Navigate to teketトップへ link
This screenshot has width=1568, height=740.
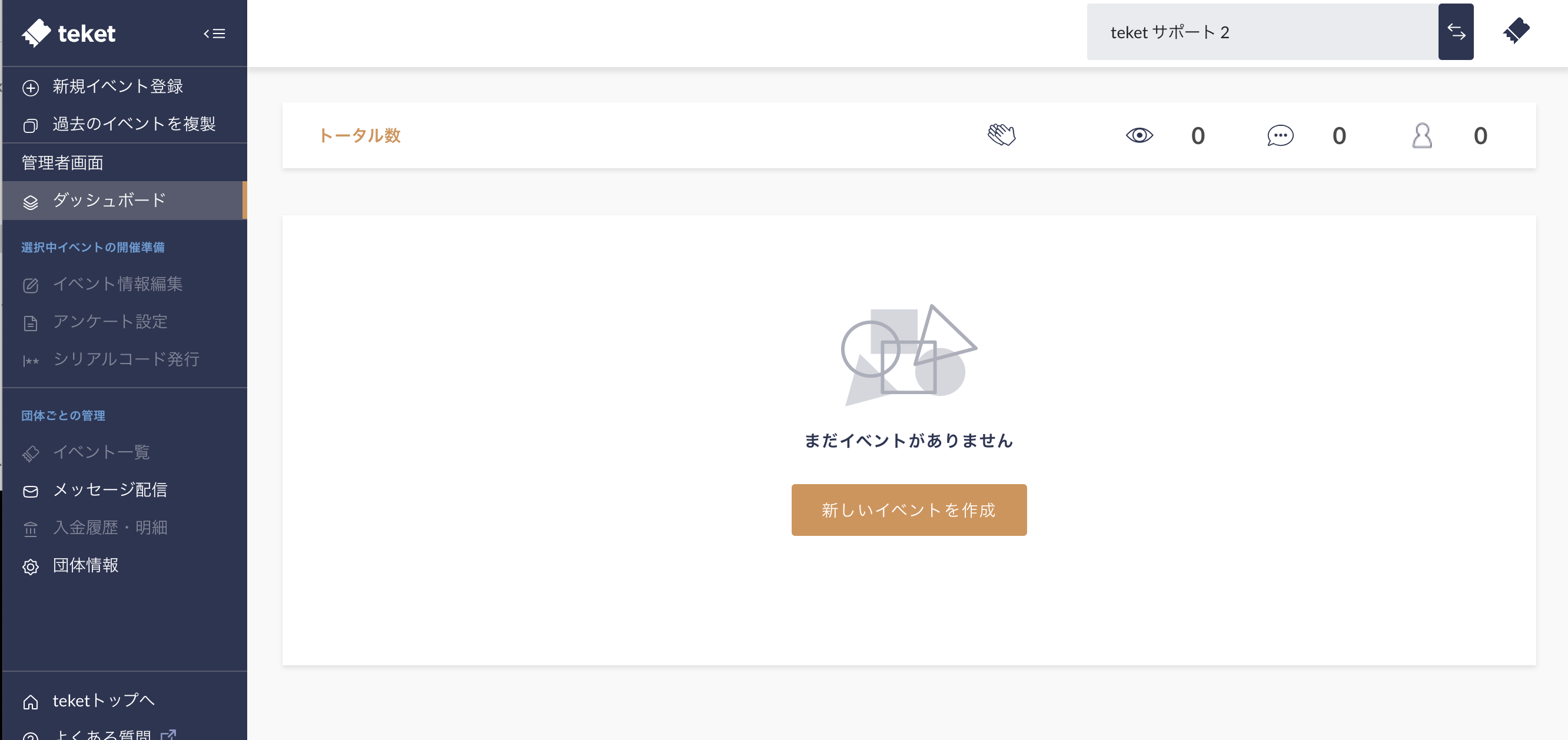pyautogui.click(x=103, y=701)
